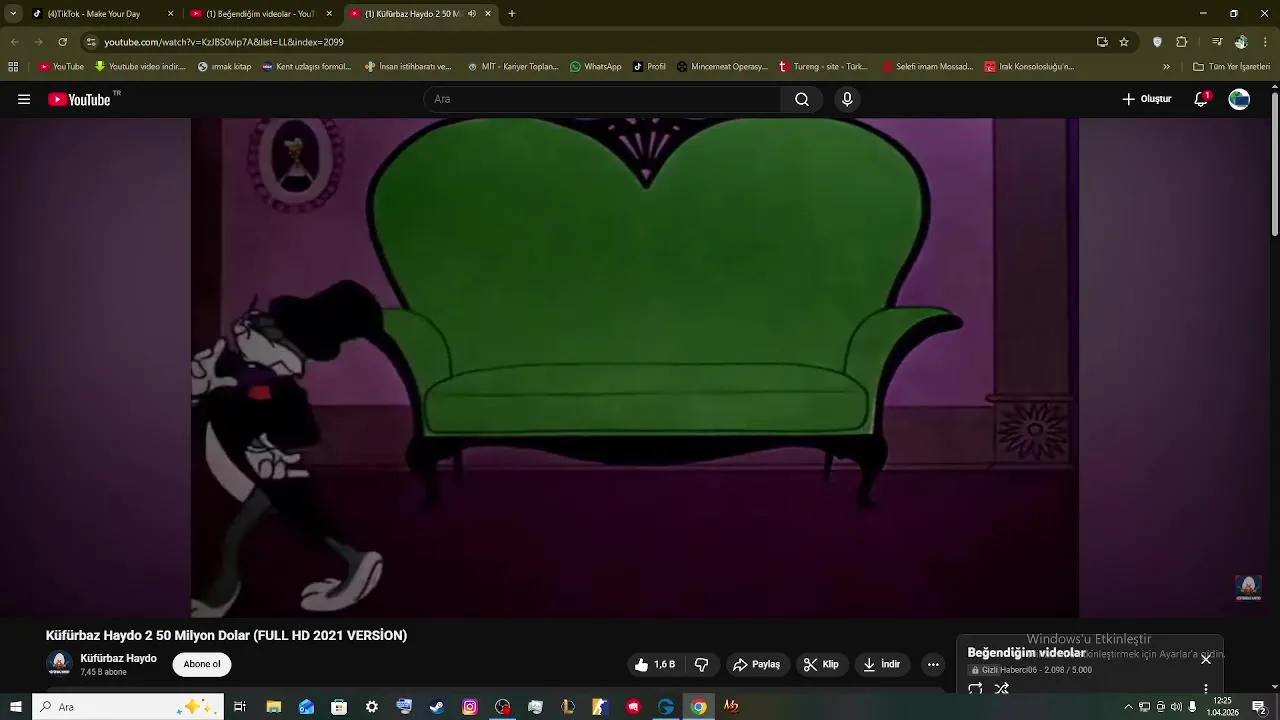Open the volume control in system tray
Viewport: 1280px width, 720px height.
pyautogui.click(x=1176, y=707)
